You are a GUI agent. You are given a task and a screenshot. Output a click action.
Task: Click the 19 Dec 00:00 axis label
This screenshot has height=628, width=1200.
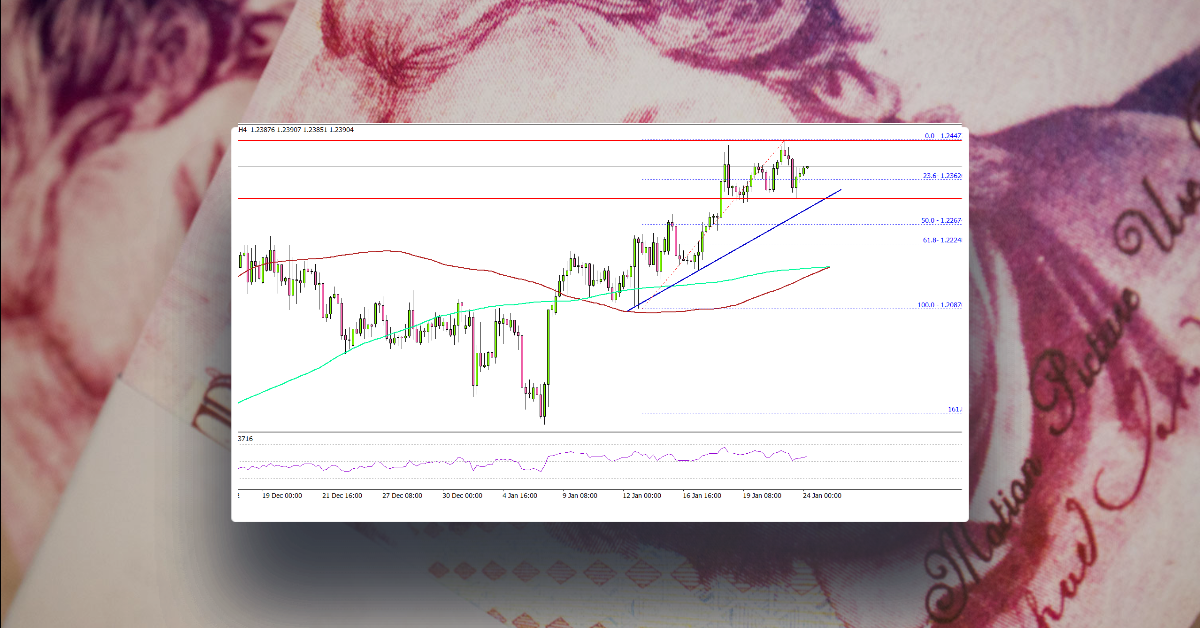tap(283, 494)
